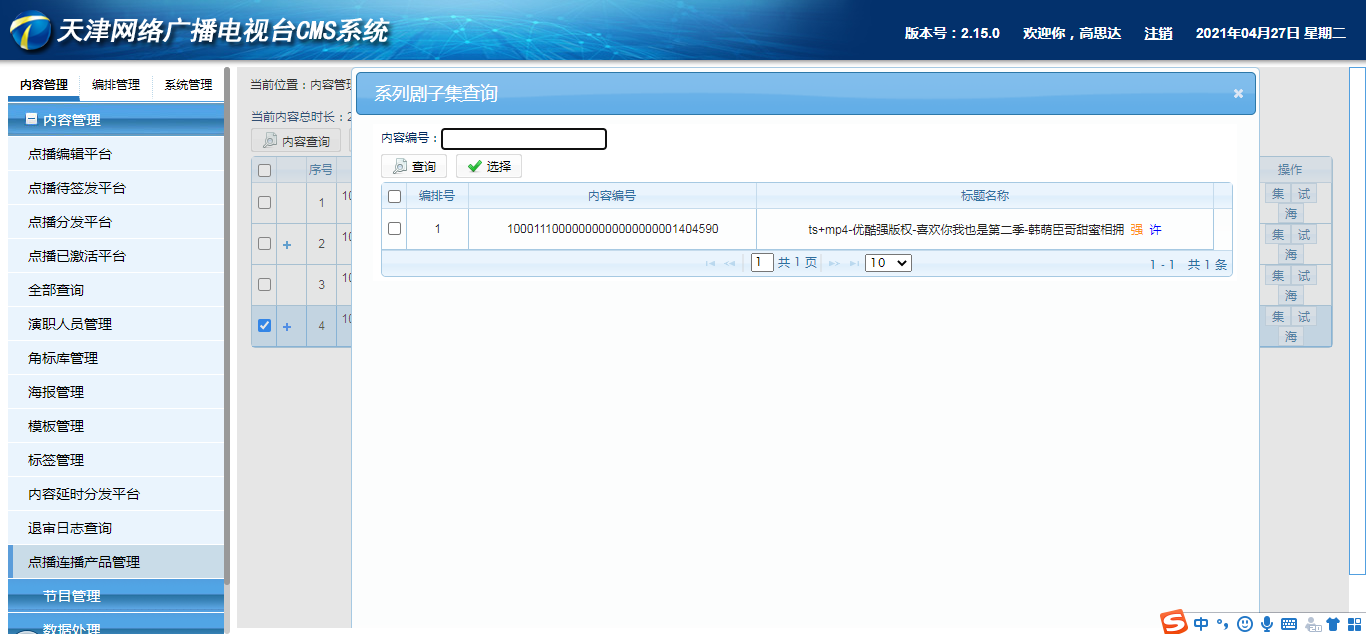Go to the next page in pager

[834, 263]
